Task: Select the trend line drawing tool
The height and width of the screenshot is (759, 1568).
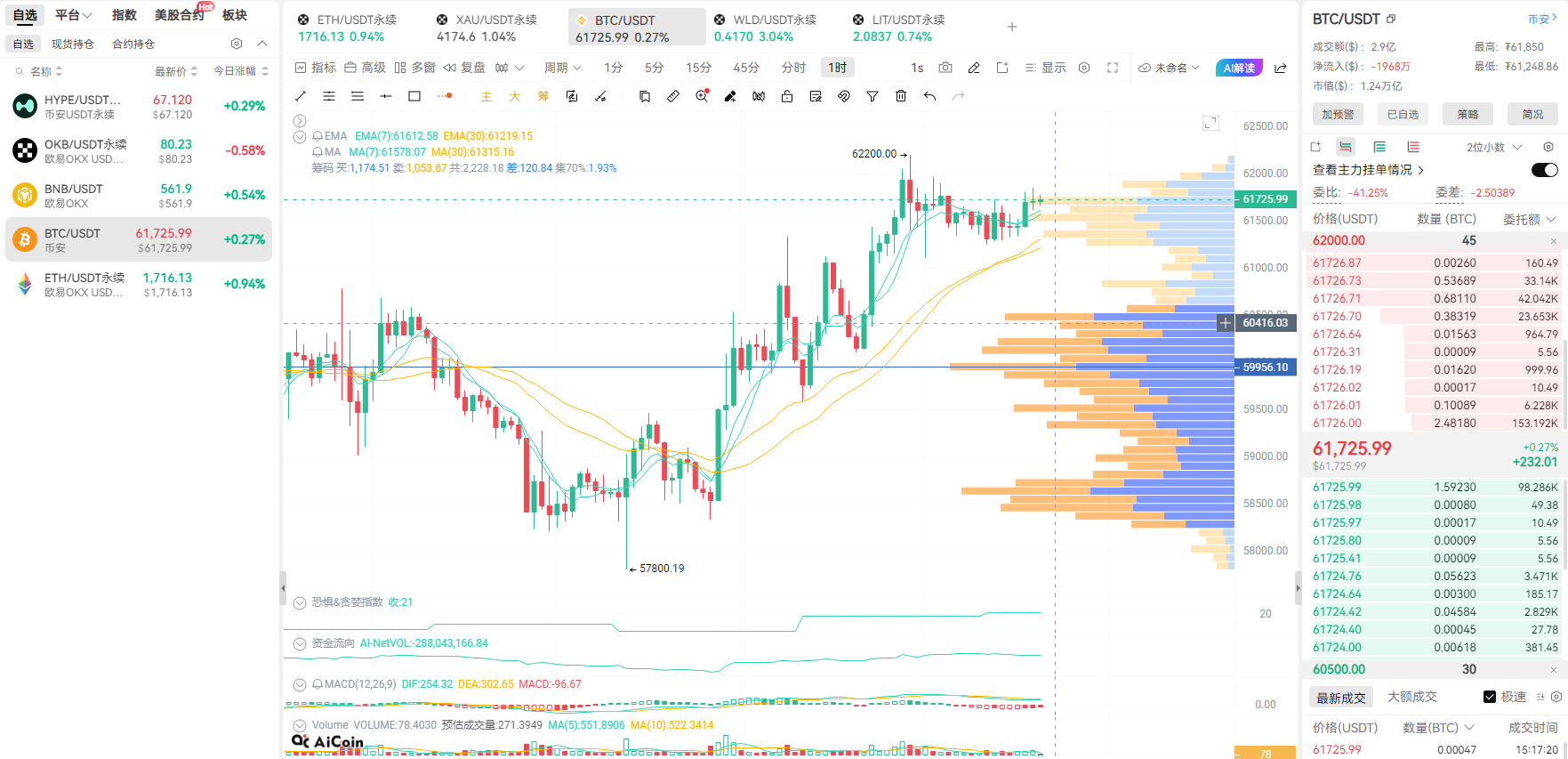Action: [301, 96]
